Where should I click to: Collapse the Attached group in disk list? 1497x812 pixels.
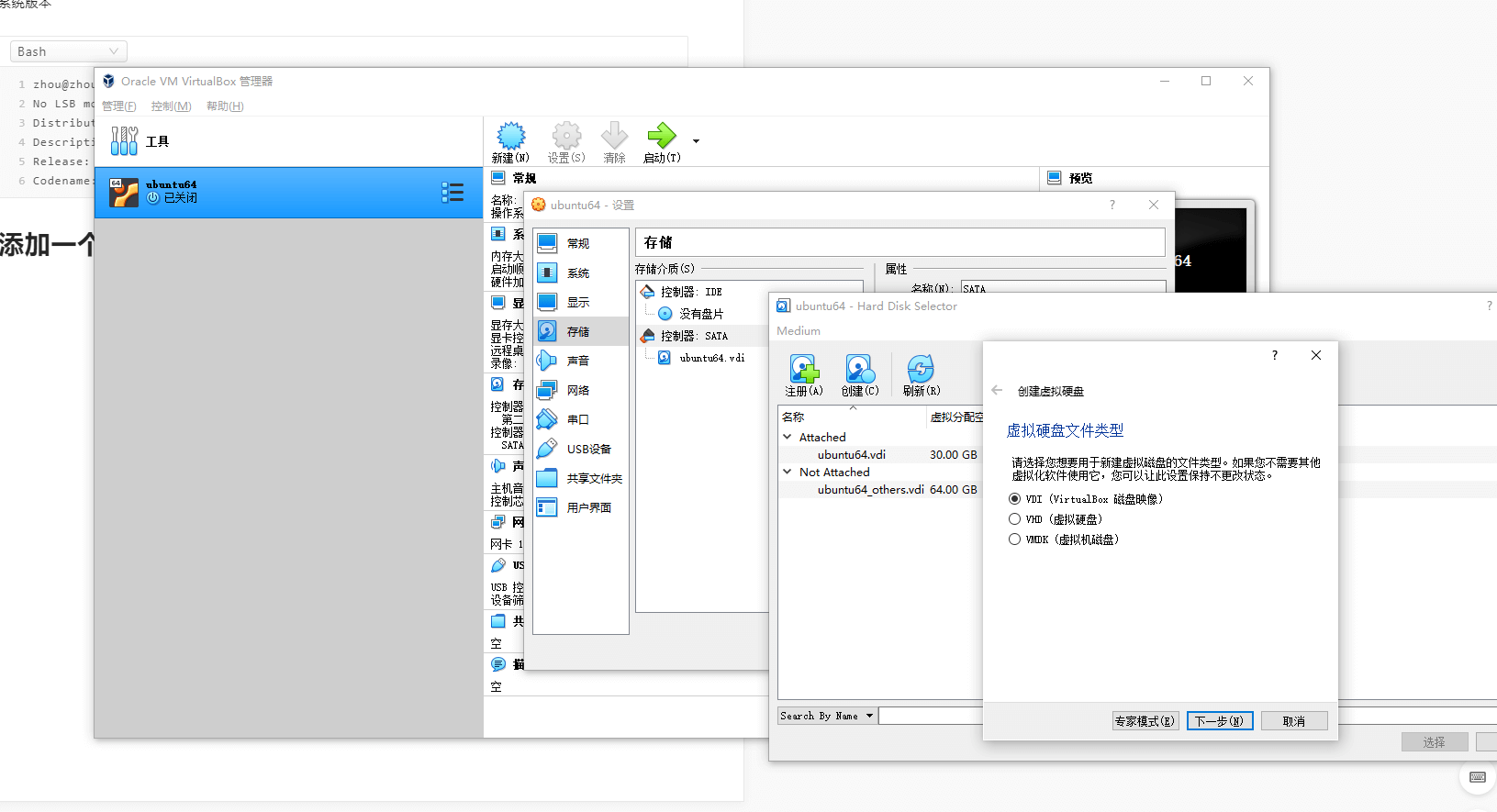[x=787, y=437]
